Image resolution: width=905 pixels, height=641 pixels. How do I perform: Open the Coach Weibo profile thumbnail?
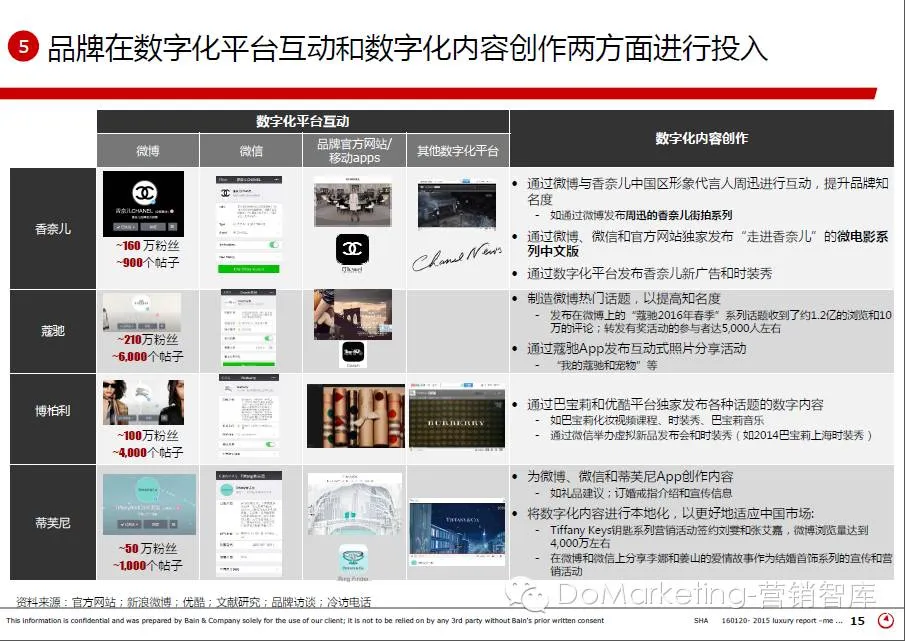pyautogui.click(x=142, y=312)
